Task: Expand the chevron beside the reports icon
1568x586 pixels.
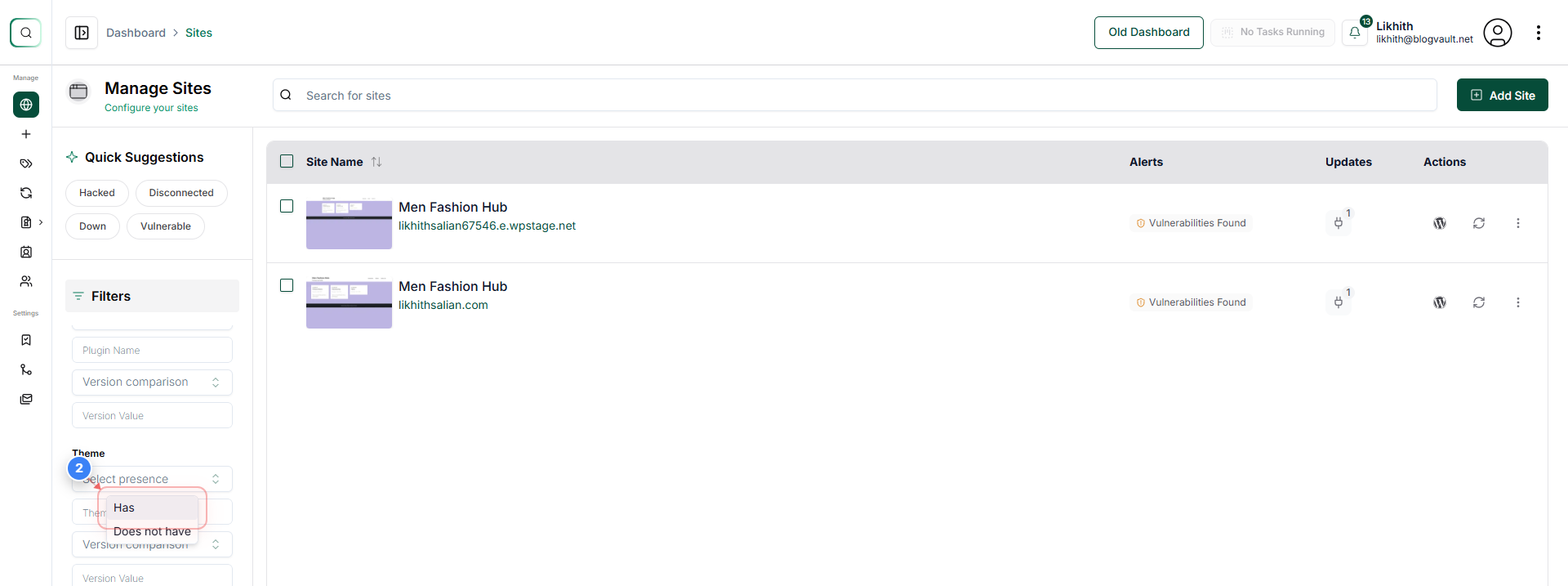Action: pos(41,222)
